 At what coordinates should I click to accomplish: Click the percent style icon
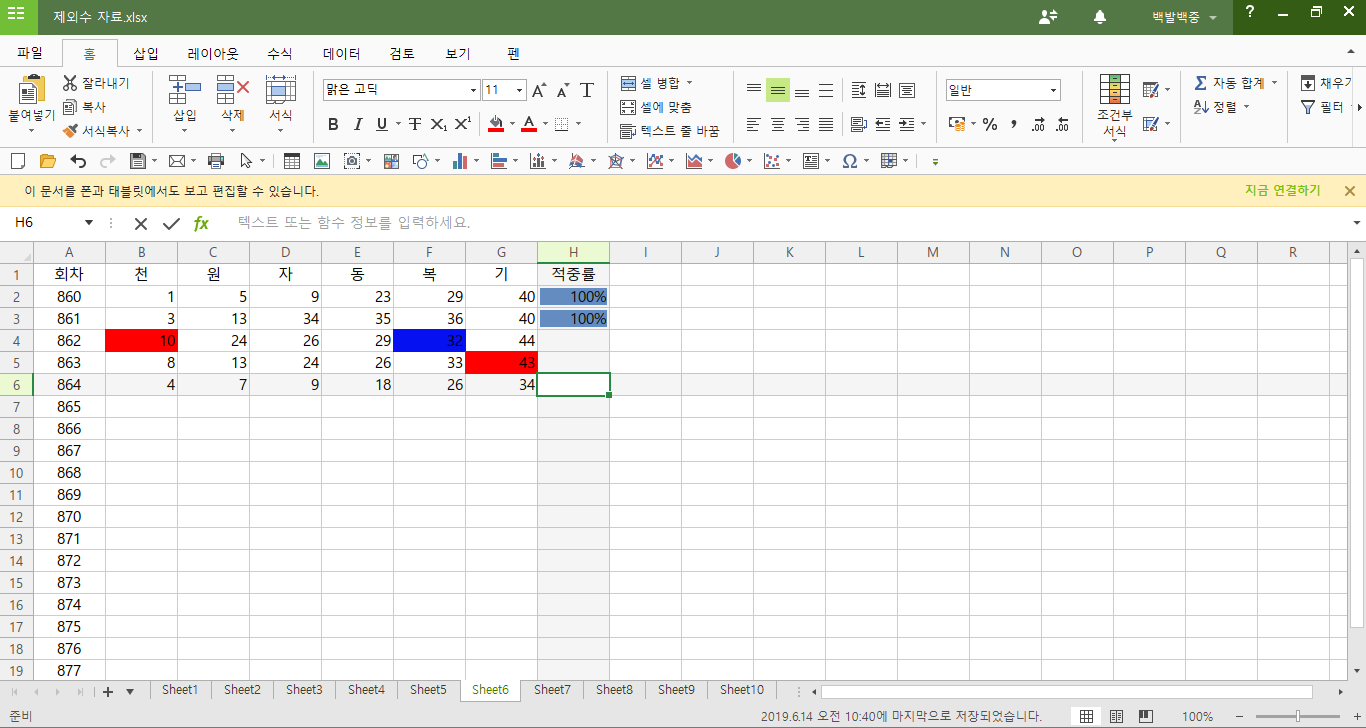[990, 124]
